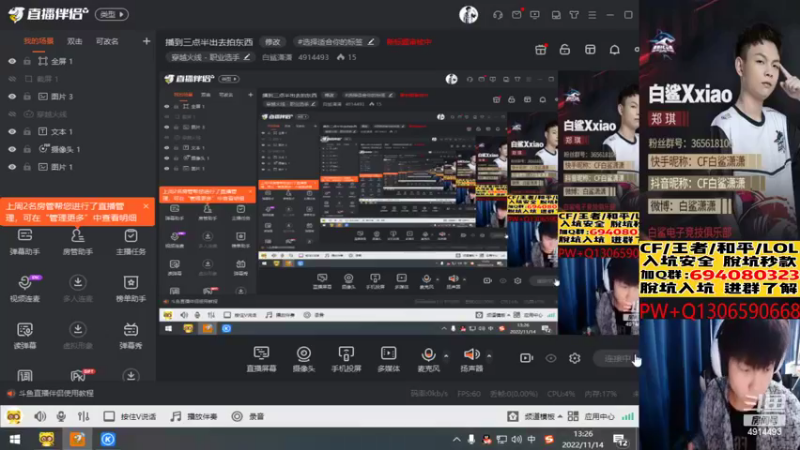
Task: Open the mail icon in title bar
Action: (x=517, y=15)
